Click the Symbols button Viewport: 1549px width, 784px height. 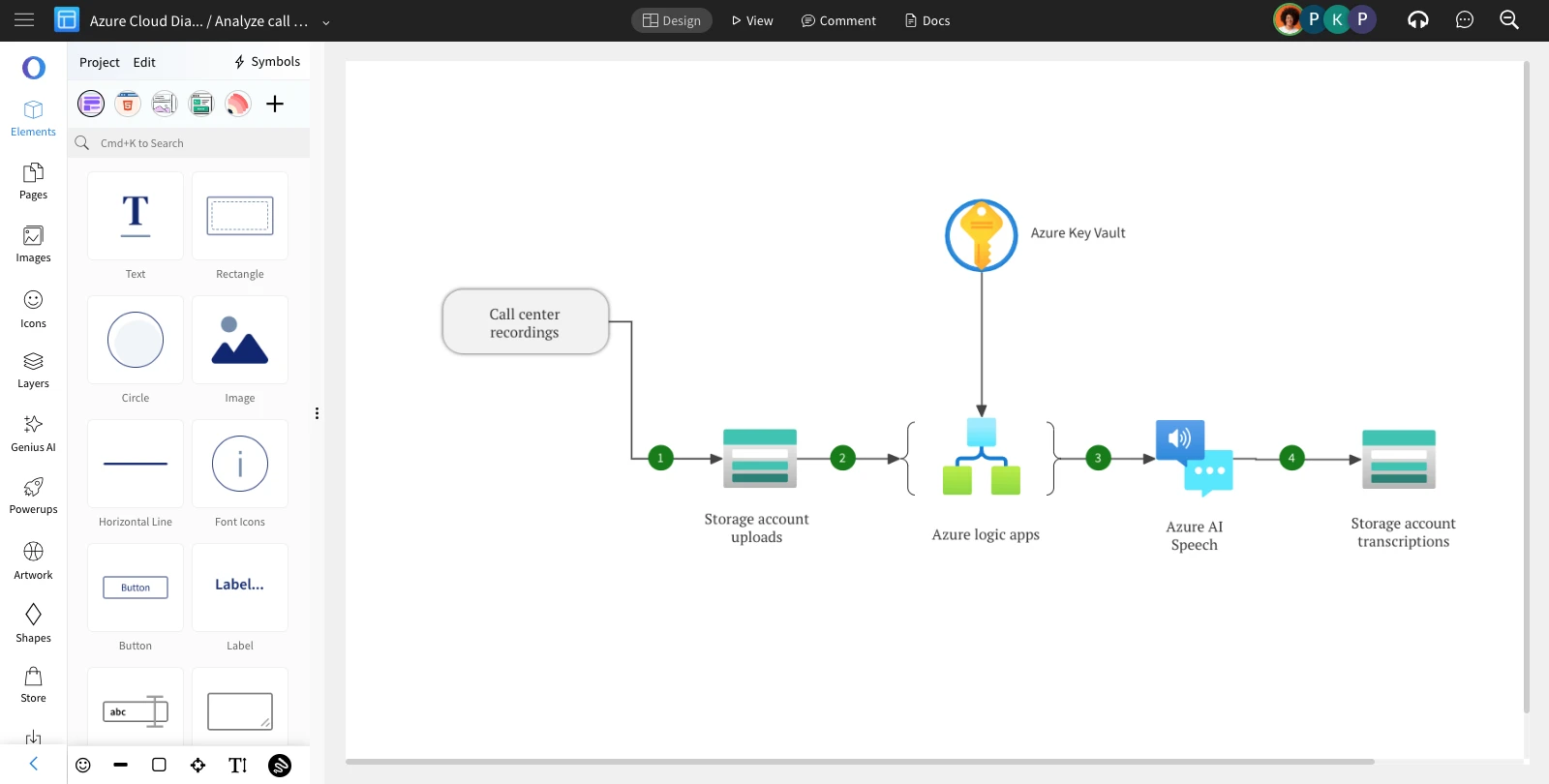(267, 61)
